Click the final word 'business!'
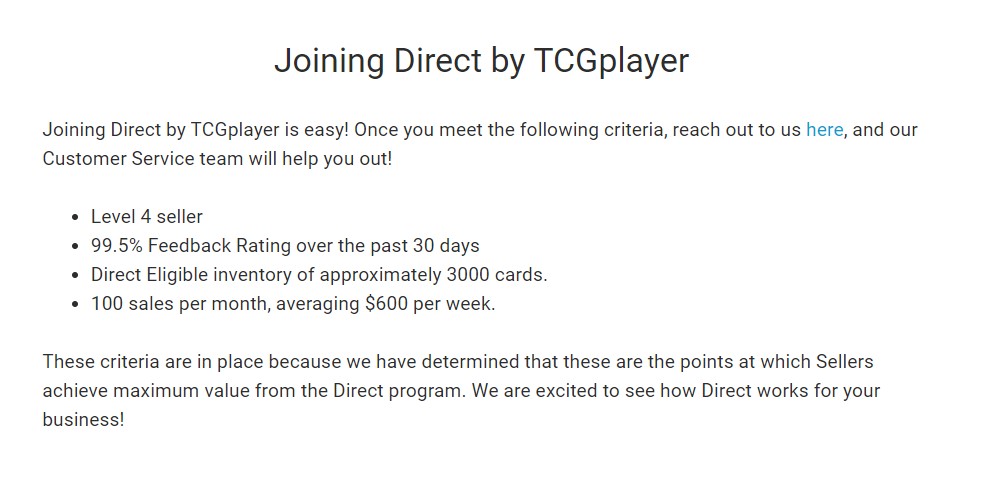The height and width of the screenshot is (477, 998). point(83,420)
